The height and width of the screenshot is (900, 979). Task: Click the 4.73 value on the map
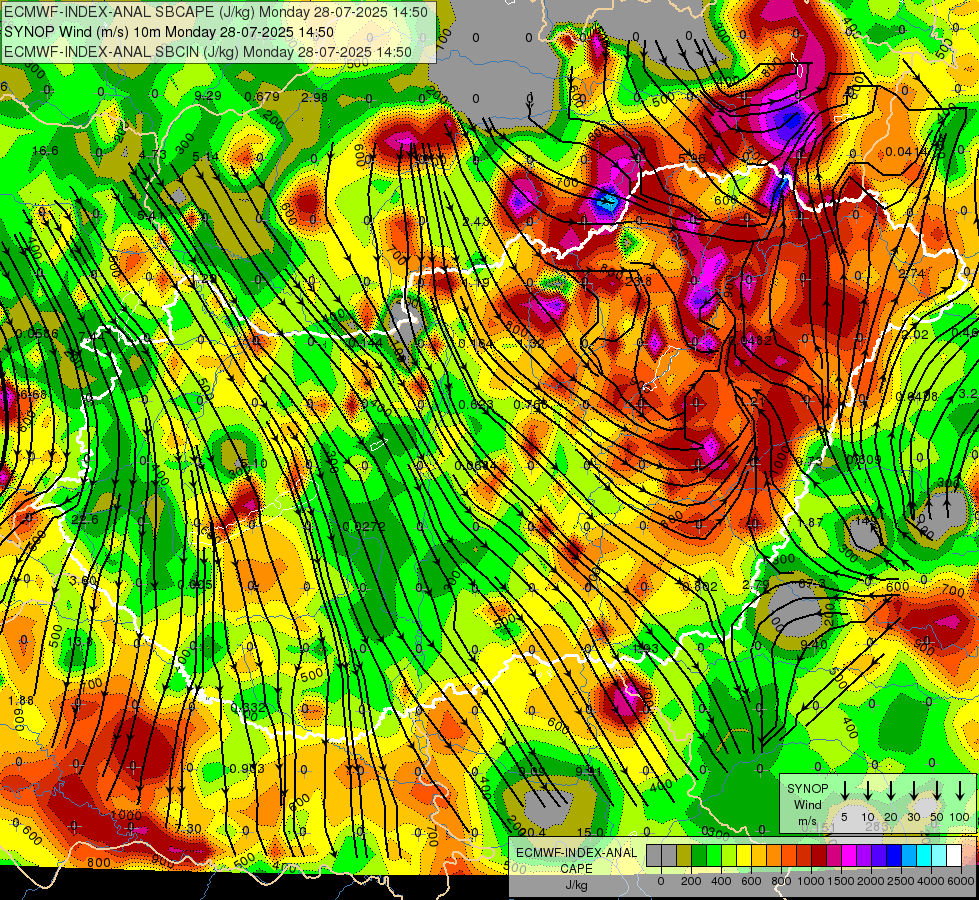click(x=153, y=155)
